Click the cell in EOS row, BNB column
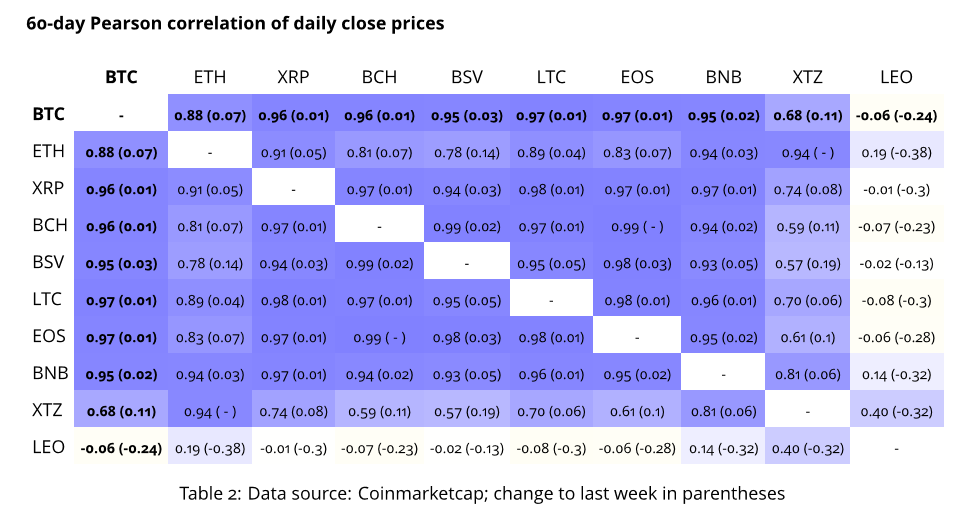This screenshot has width=965, height=518. click(x=724, y=337)
